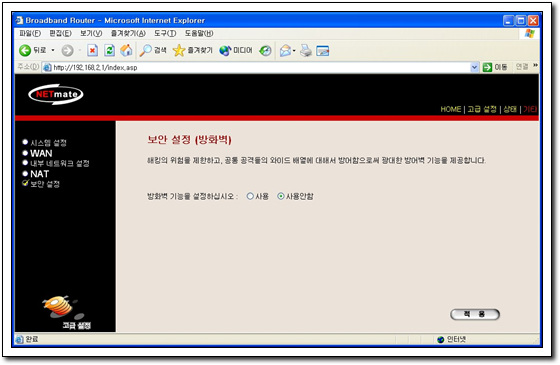Click the 적용 apply button
Viewport: 560px width, 365px height.
click(475, 314)
